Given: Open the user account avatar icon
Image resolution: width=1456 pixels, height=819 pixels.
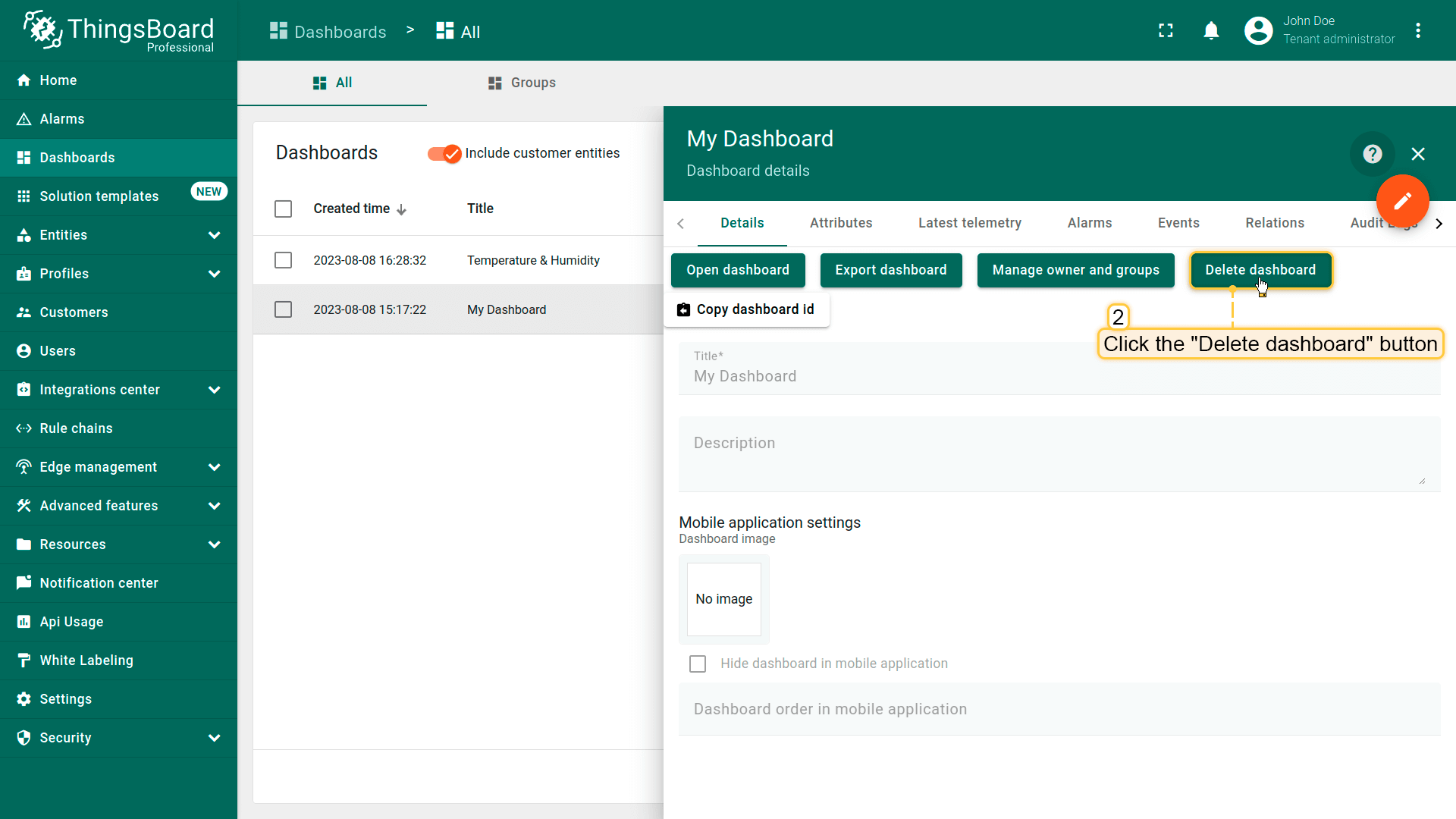Looking at the screenshot, I should point(1258,30).
